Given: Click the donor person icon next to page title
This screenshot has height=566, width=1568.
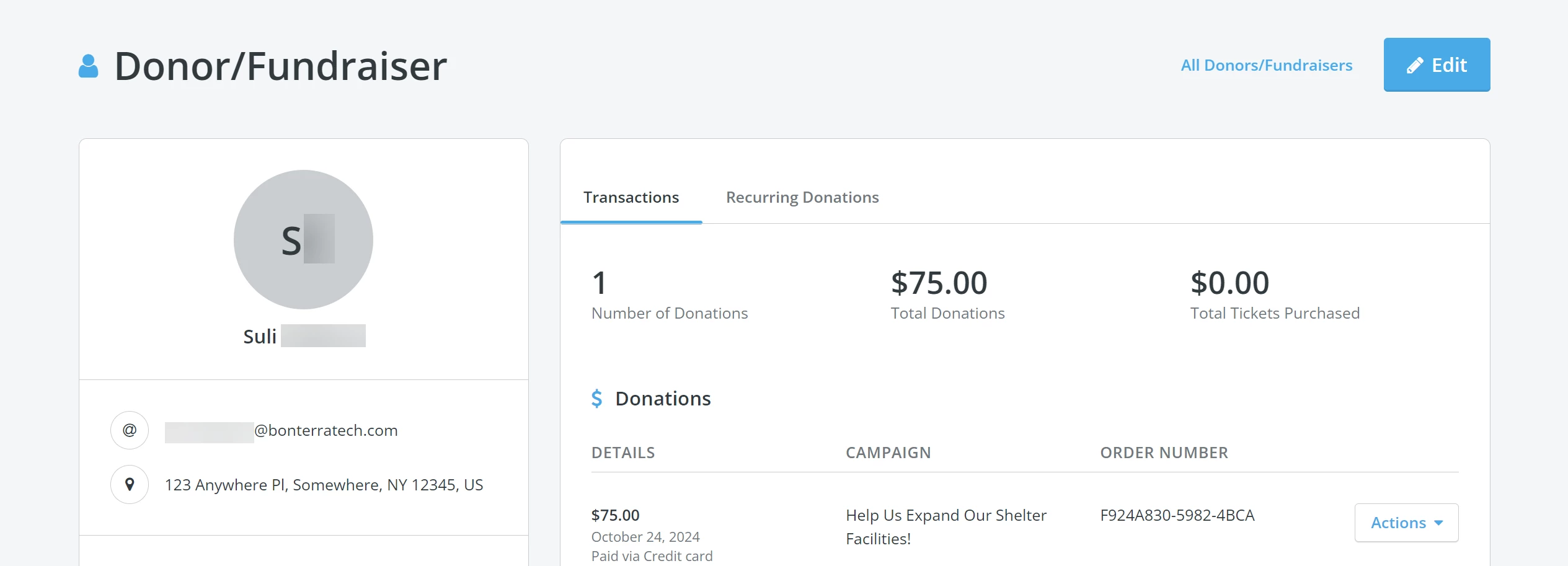Looking at the screenshot, I should (89, 64).
